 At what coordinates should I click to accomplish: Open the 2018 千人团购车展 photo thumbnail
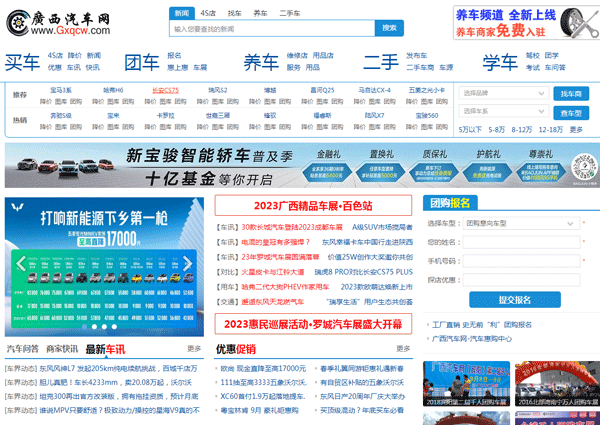466,384
